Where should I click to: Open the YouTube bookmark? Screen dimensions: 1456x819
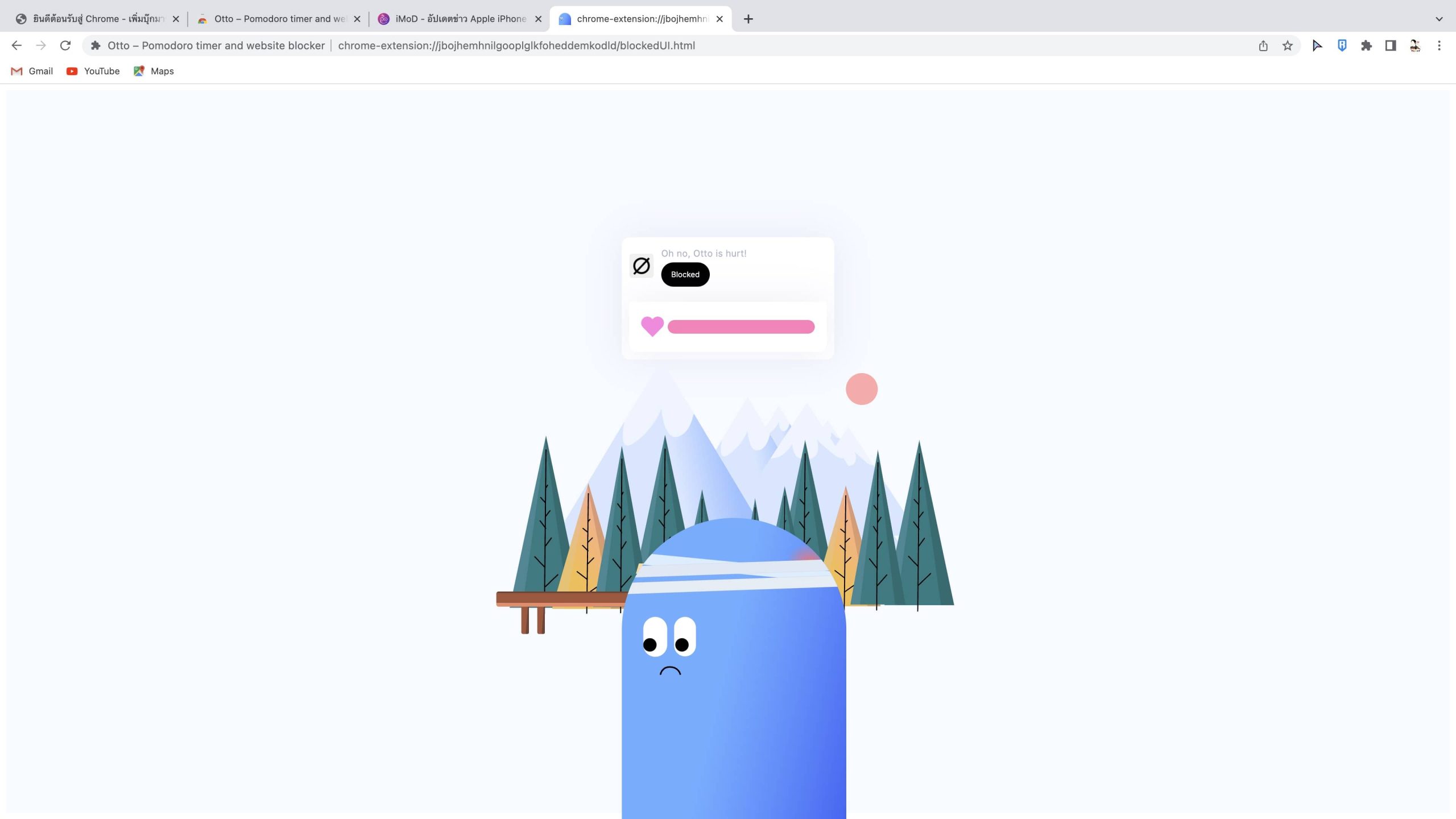coord(93,71)
